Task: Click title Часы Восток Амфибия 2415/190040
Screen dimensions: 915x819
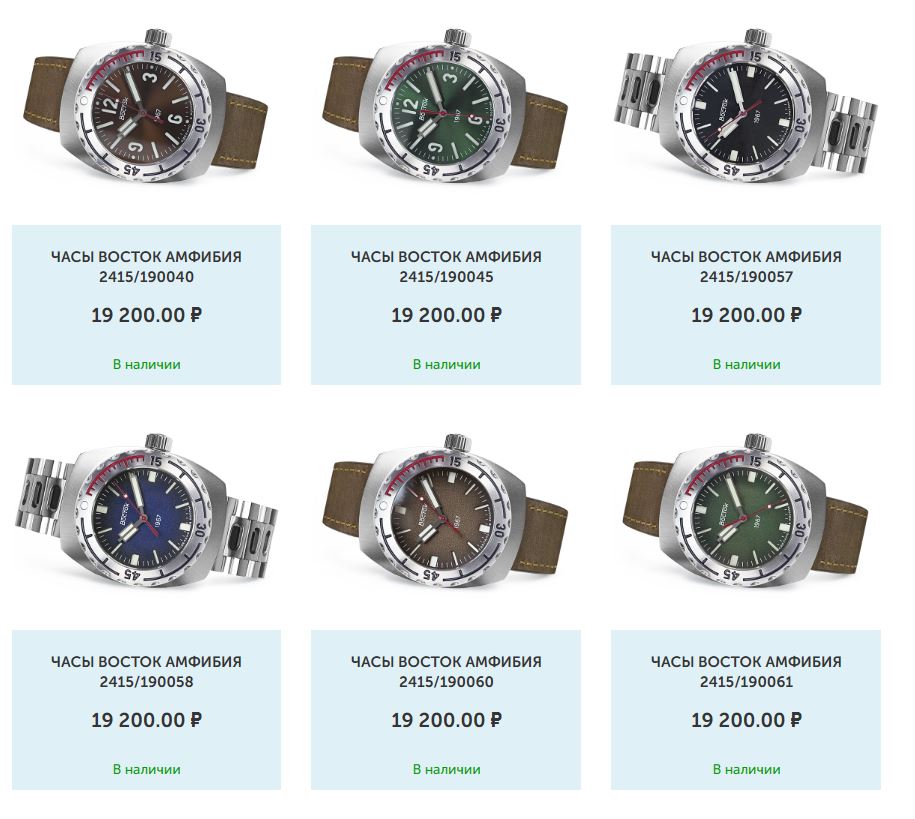Action: 146,266
